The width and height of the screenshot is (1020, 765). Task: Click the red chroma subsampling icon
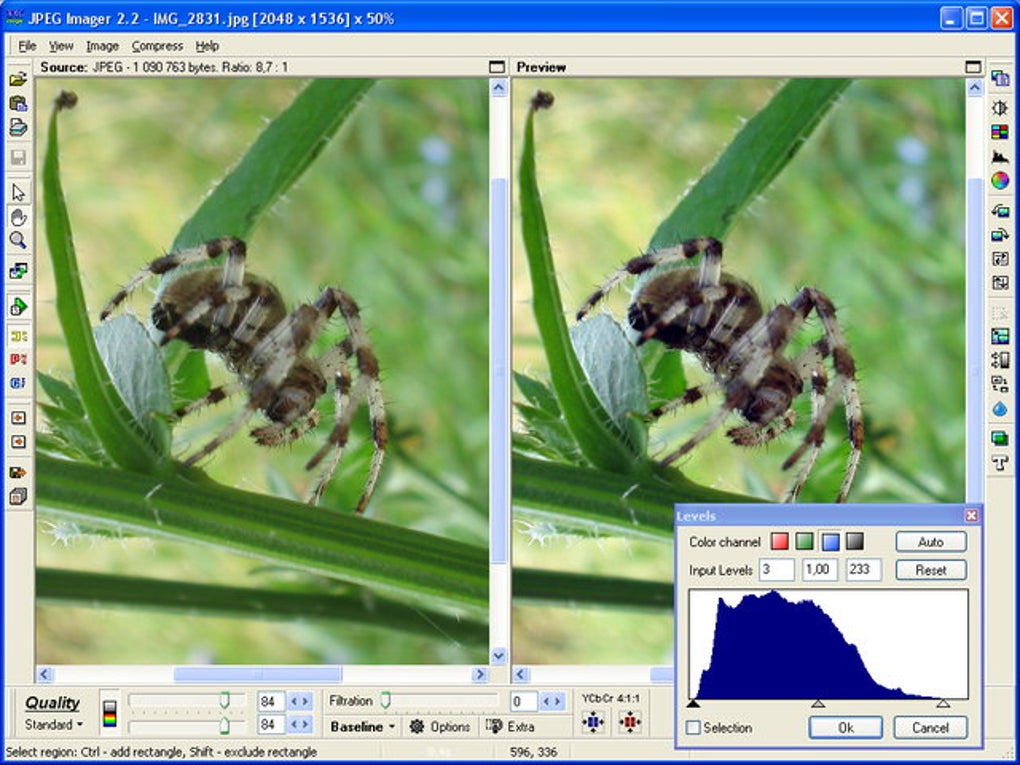pyautogui.click(x=629, y=721)
